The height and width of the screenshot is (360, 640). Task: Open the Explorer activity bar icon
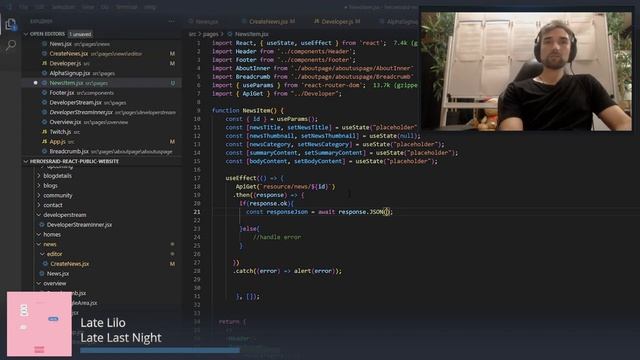(x=11, y=24)
